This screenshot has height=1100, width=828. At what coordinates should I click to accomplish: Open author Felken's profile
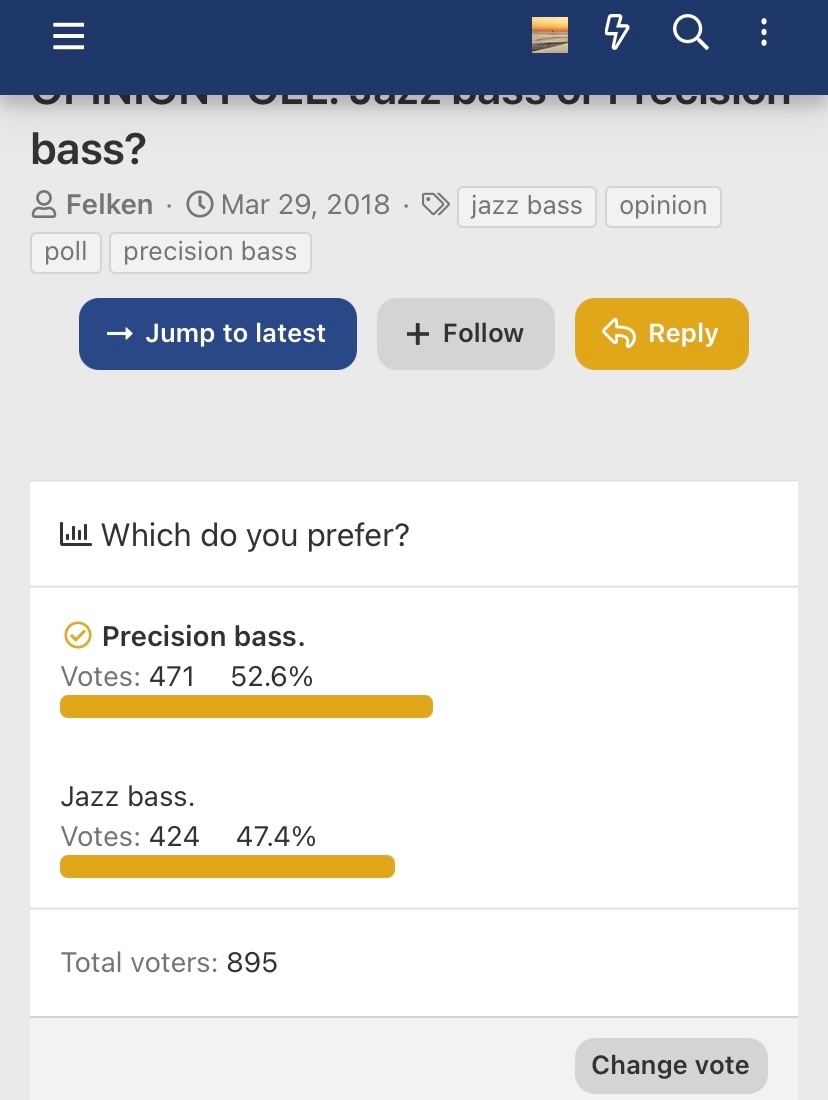pos(109,205)
